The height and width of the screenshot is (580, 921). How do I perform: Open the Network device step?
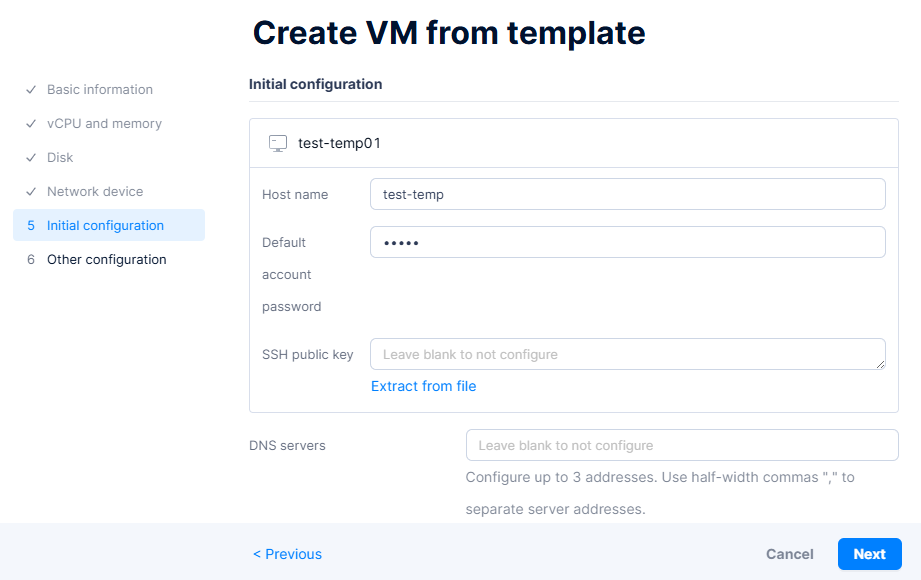point(95,192)
